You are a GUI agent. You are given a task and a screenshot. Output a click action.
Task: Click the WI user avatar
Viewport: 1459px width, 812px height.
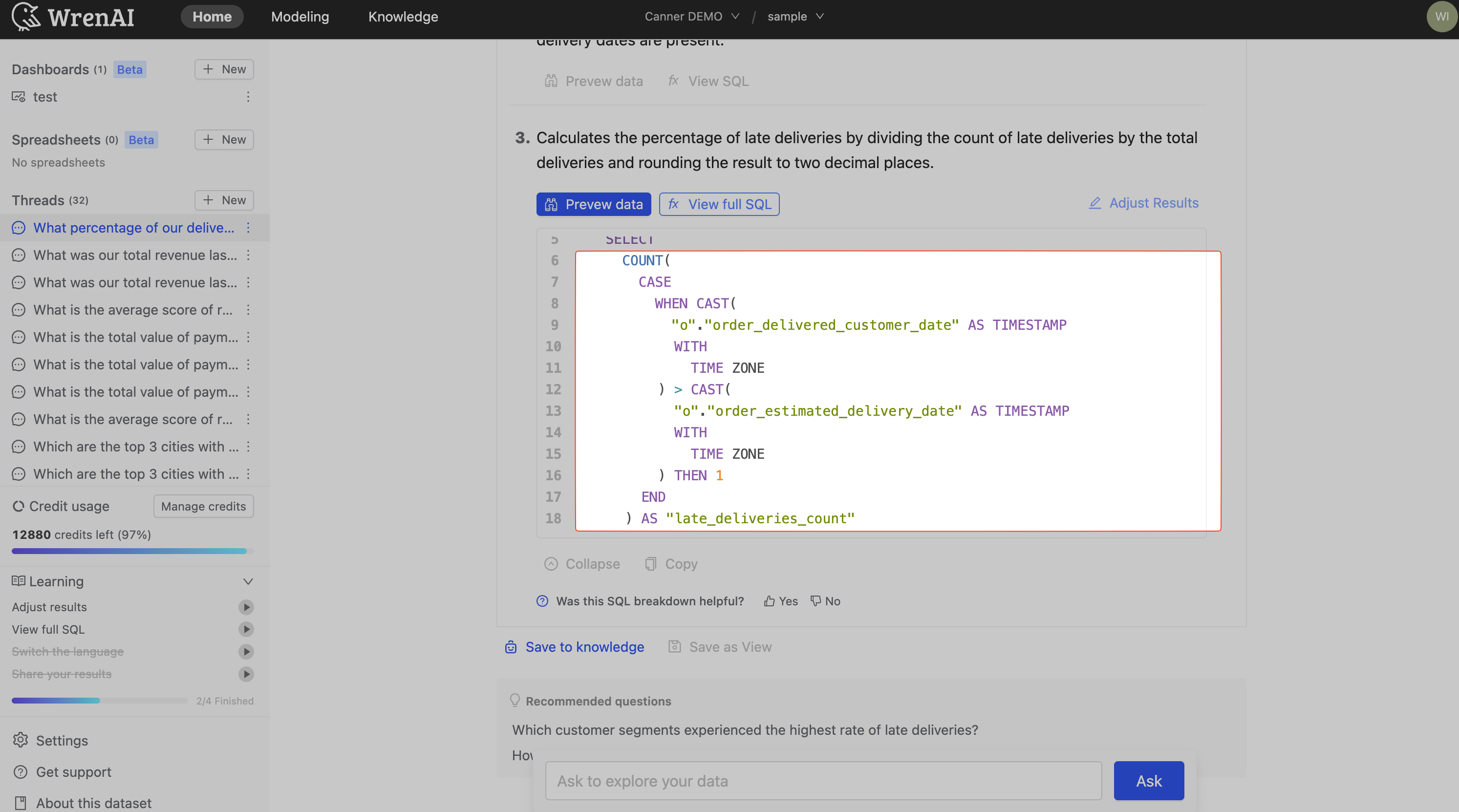[x=1441, y=17]
